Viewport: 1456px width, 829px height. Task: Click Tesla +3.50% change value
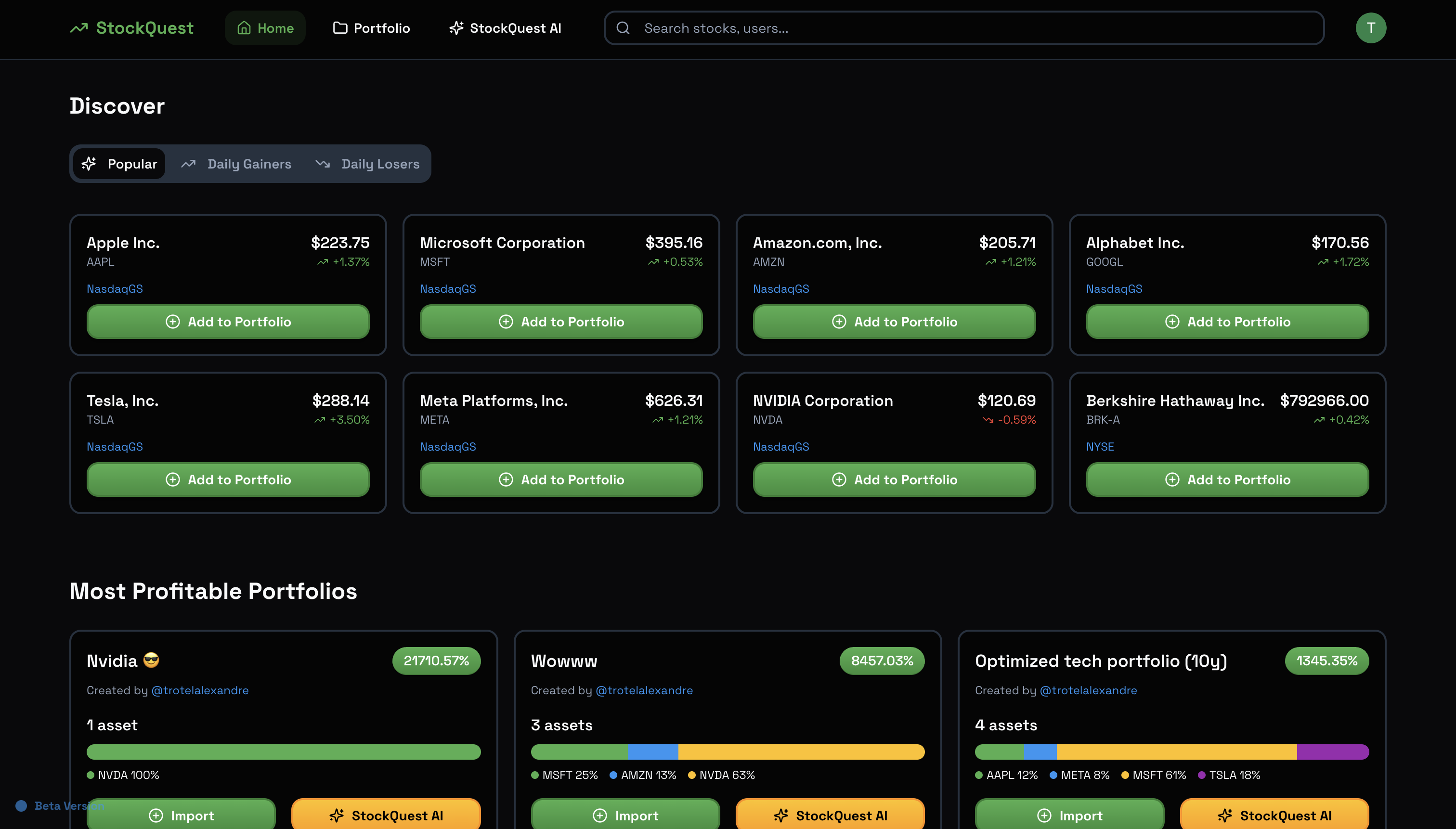click(x=349, y=420)
